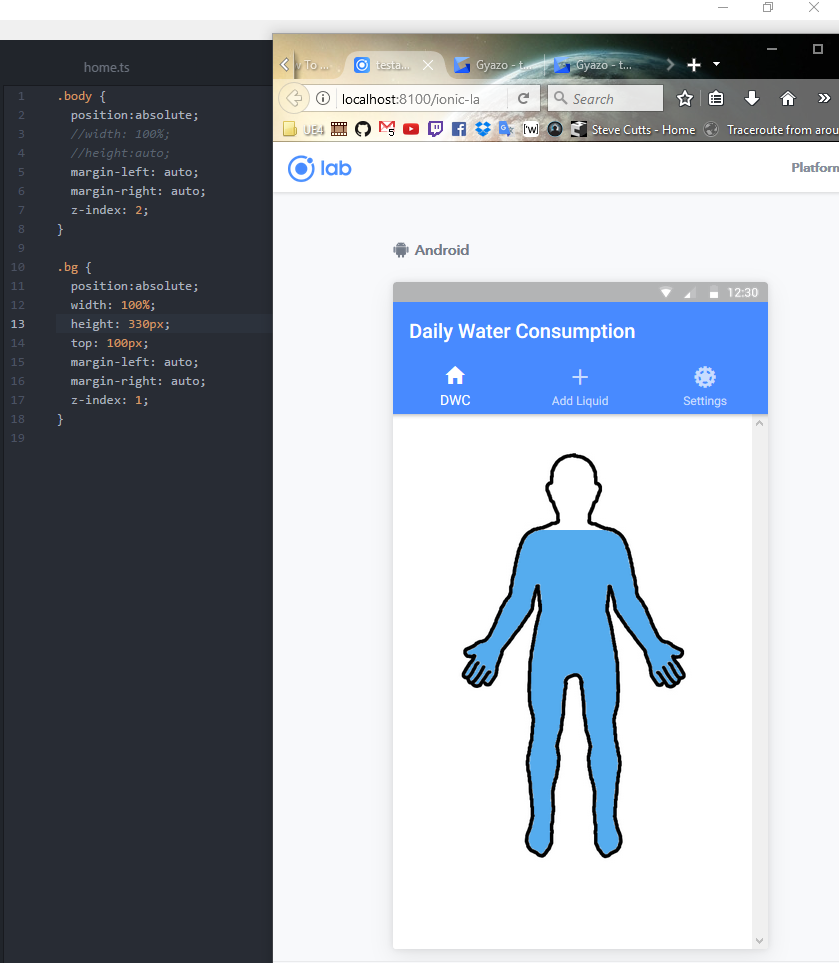Image resolution: width=839 pixels, height=963 pixels.
Task: Expand the list-all-tabs dropdown arrow
Action: (717, 65)
